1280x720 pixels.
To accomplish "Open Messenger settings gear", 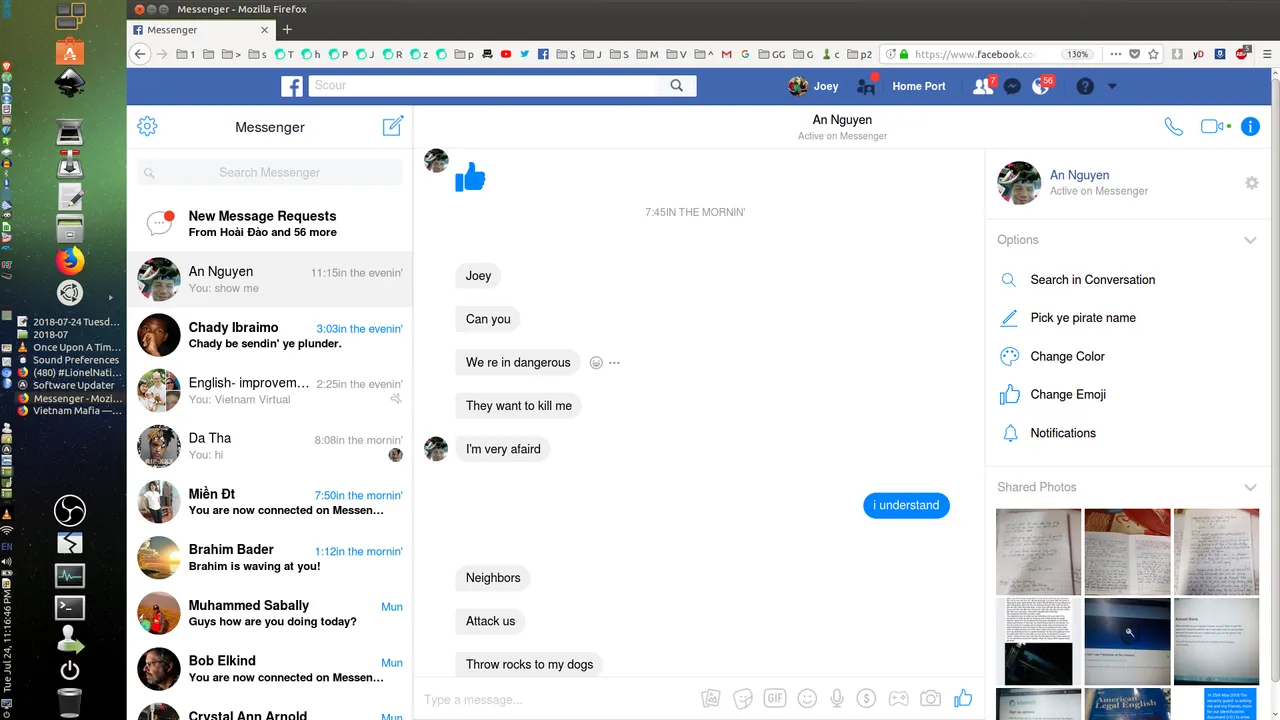I will (x=147, y=126).
